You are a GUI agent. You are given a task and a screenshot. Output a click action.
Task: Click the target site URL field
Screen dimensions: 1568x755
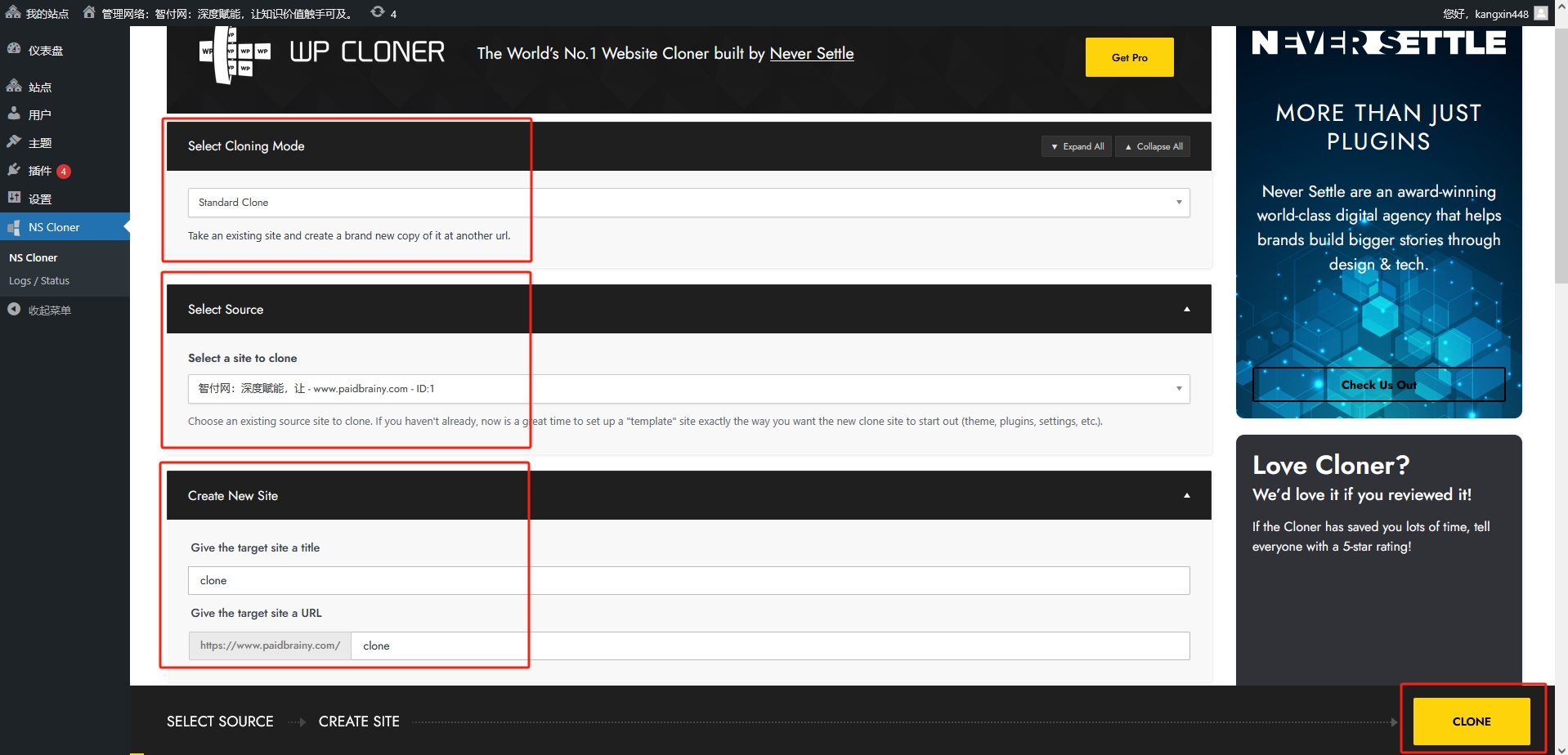click(770, 646)
